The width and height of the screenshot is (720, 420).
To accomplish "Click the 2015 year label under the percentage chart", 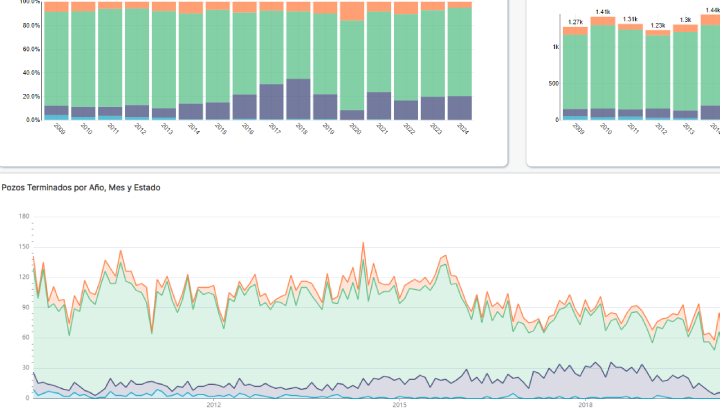I will click(x=220, y=129).
